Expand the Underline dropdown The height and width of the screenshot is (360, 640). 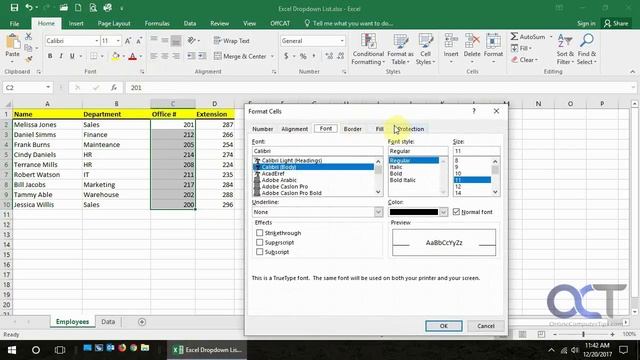[378, 212]
